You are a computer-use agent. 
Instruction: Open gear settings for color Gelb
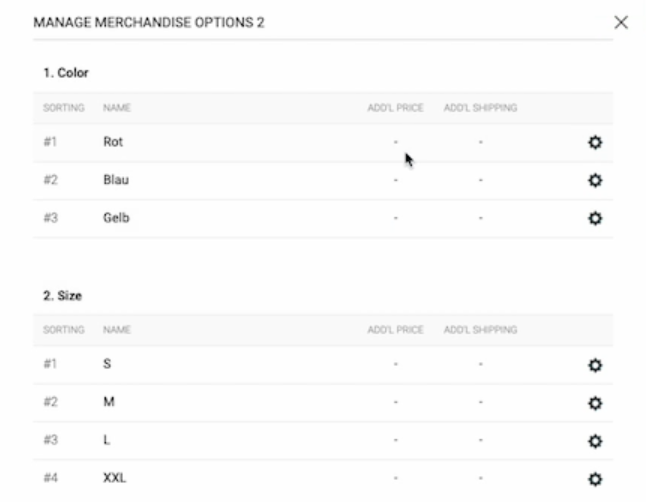(595, 218)
